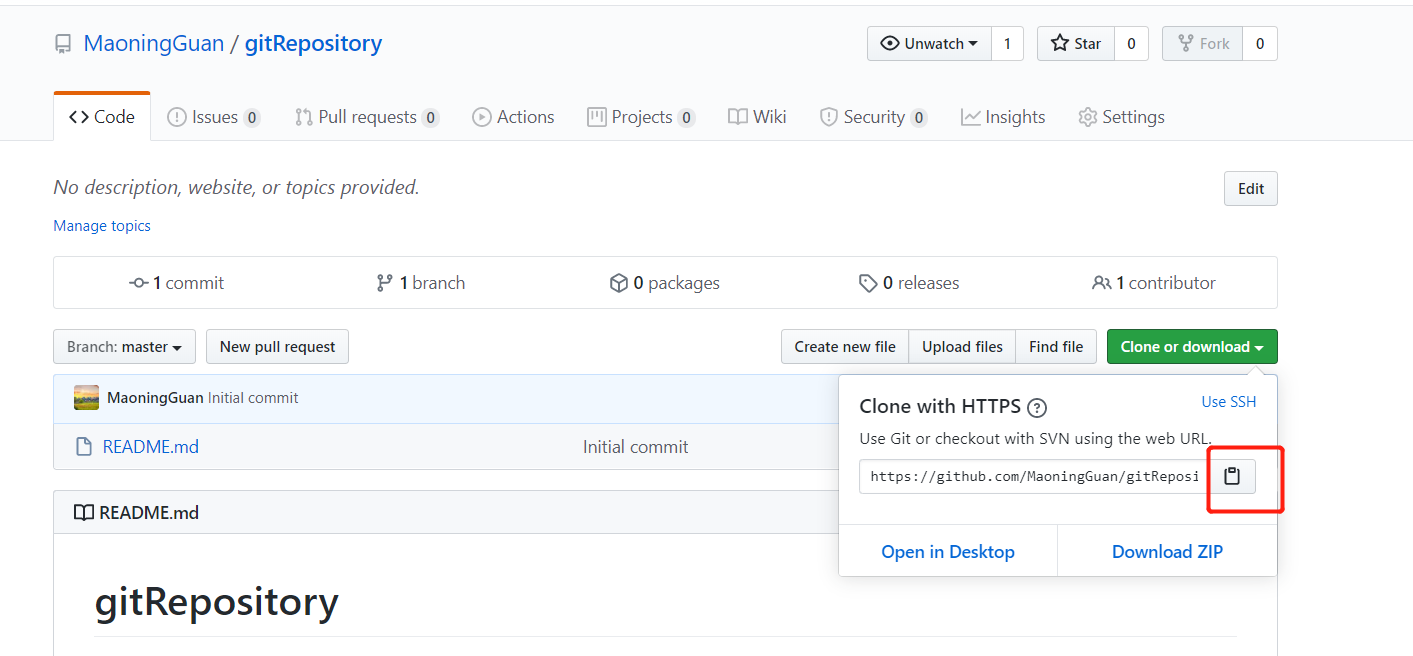The image size is (1413, 656).
Task: Star the gitRepository repository
Action: (1076, 44)
